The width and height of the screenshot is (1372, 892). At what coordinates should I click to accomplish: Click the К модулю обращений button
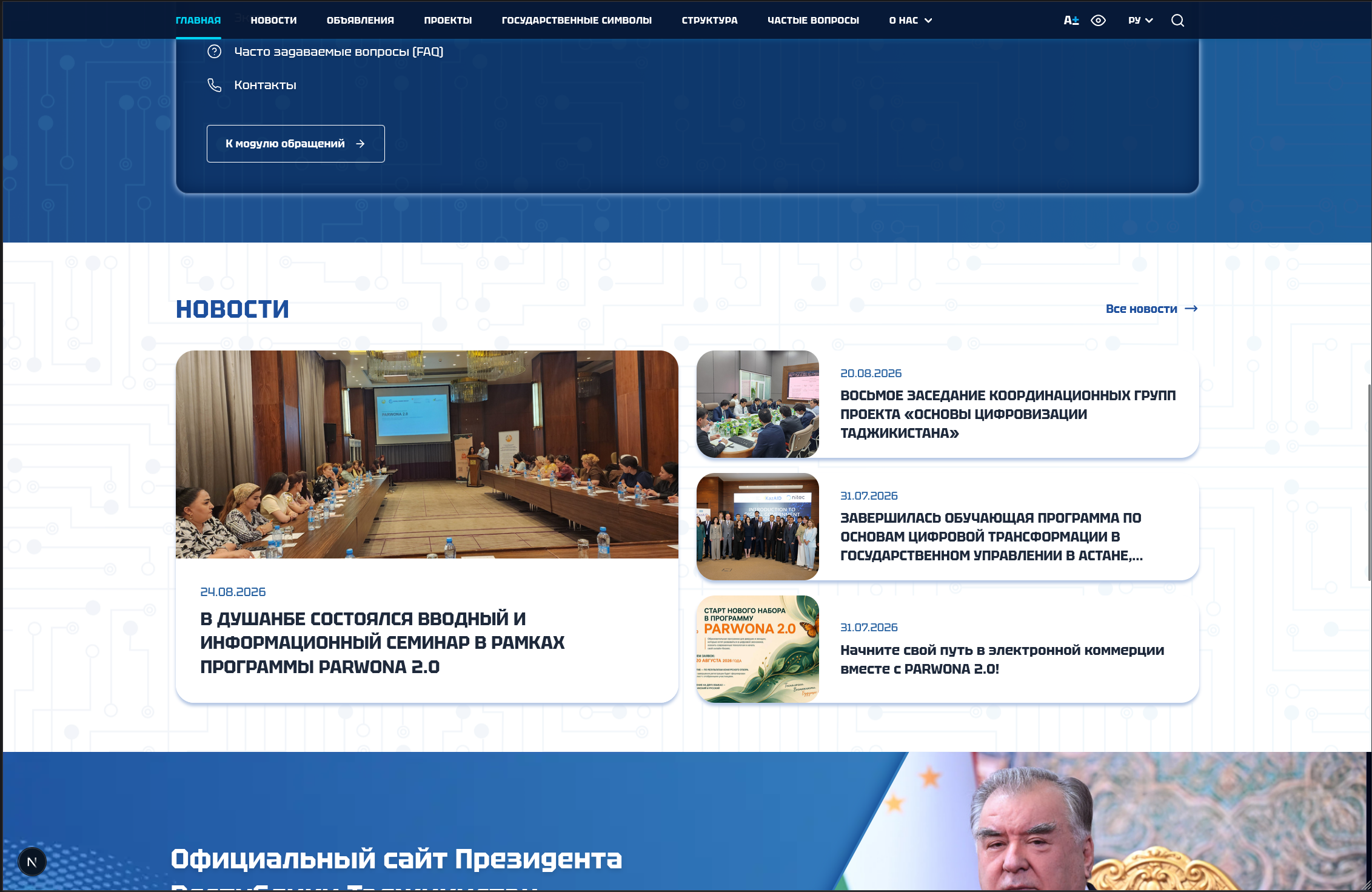(x=296, y=144)
